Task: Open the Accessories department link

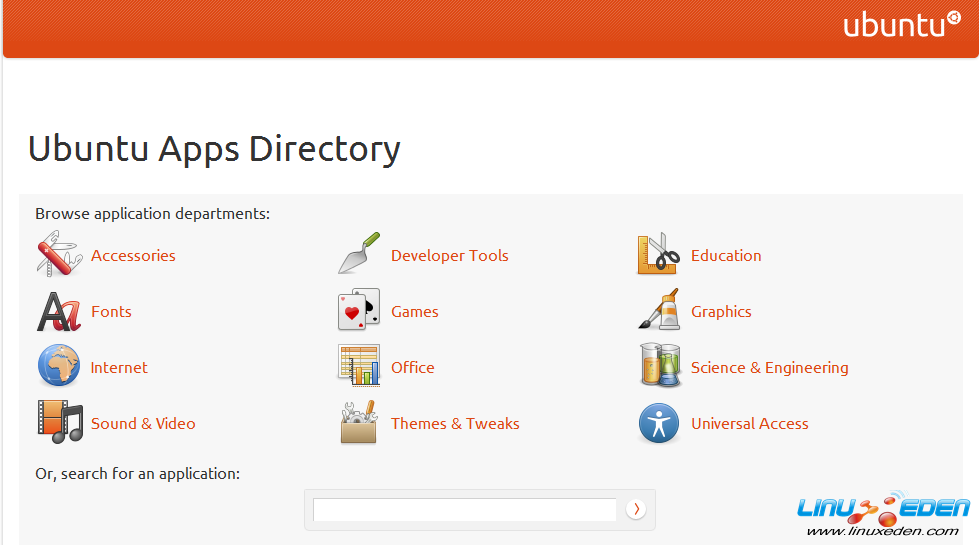Action: tap(133, 255)
